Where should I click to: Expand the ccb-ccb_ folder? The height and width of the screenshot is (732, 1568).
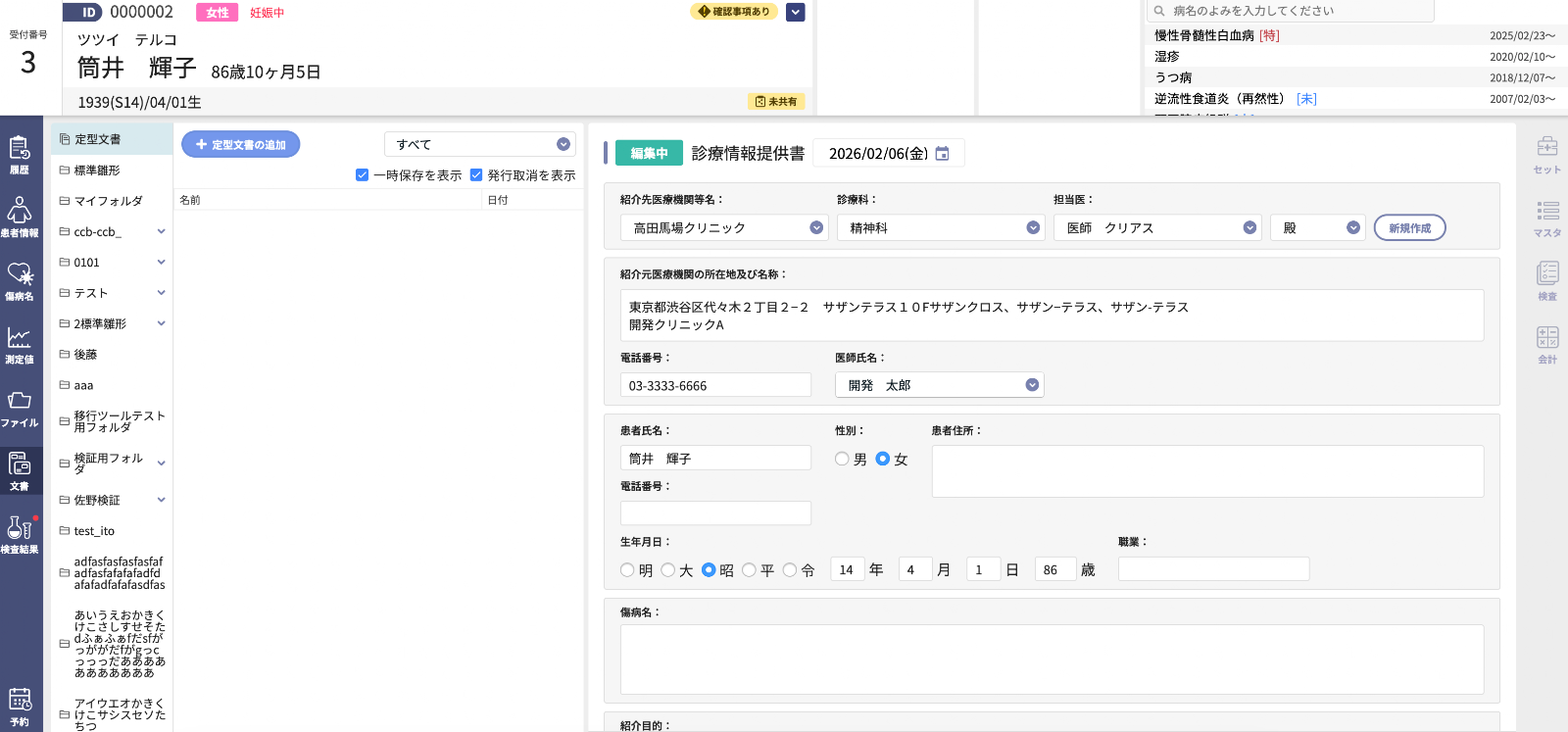162,232
